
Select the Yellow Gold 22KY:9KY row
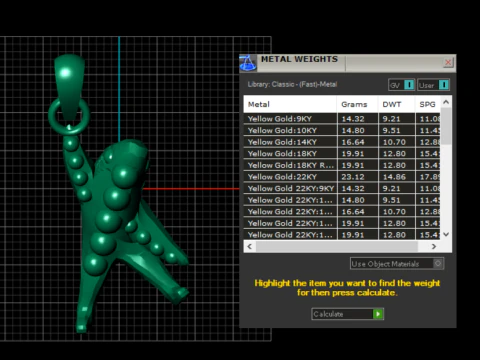point(342,188)
